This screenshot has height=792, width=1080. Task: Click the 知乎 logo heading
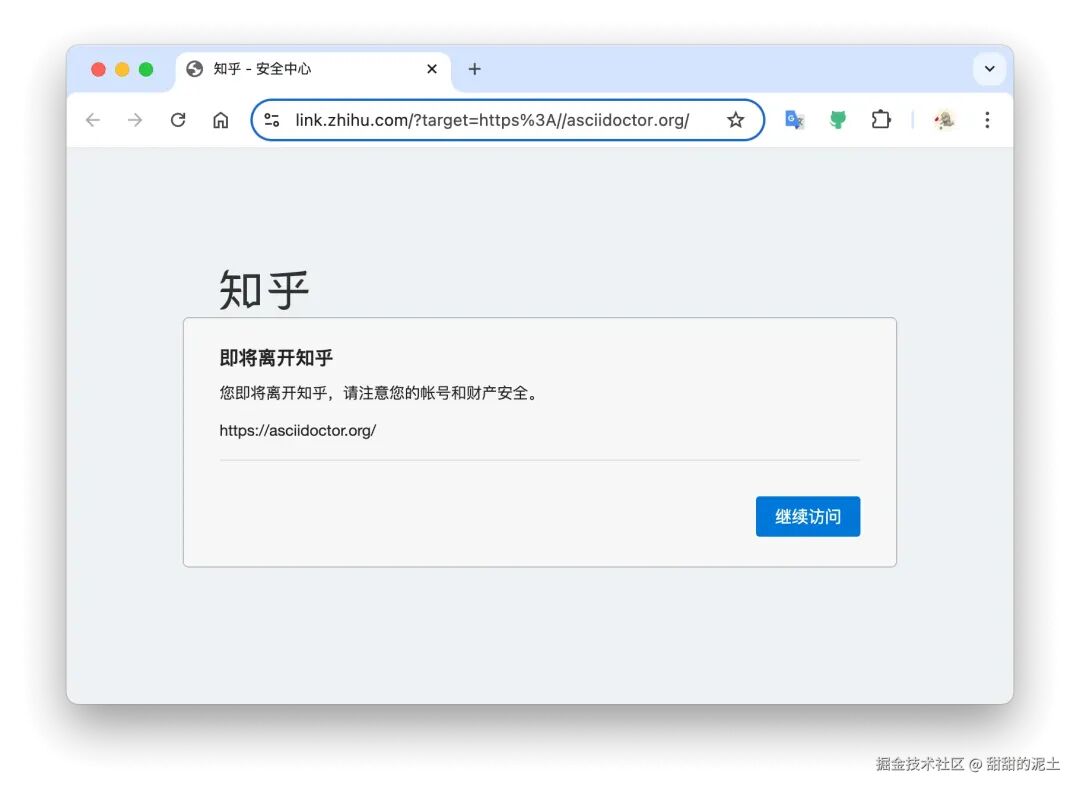click(x=264, y=290)
